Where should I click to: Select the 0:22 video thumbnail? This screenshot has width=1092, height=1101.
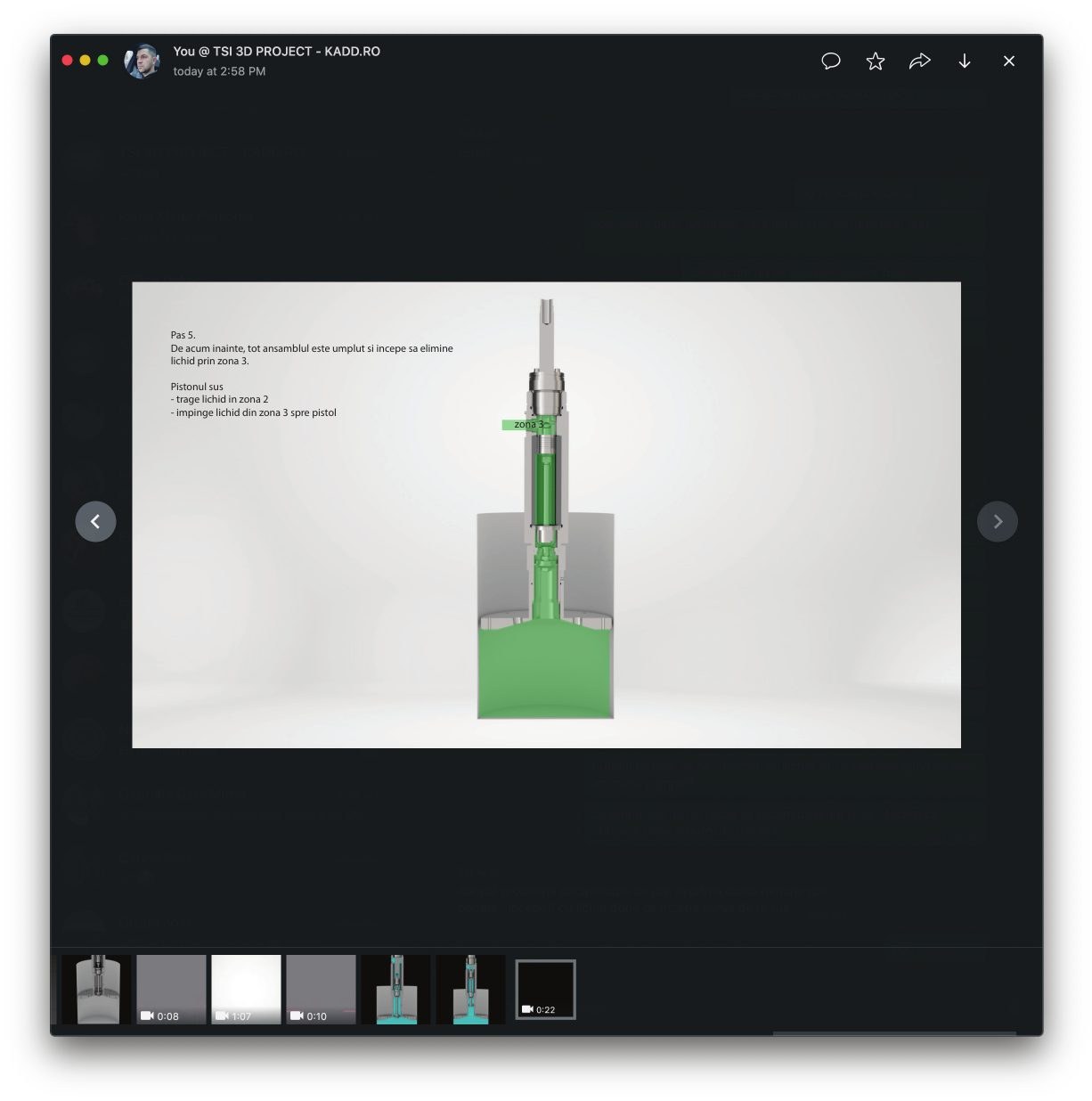click(545, 990)
